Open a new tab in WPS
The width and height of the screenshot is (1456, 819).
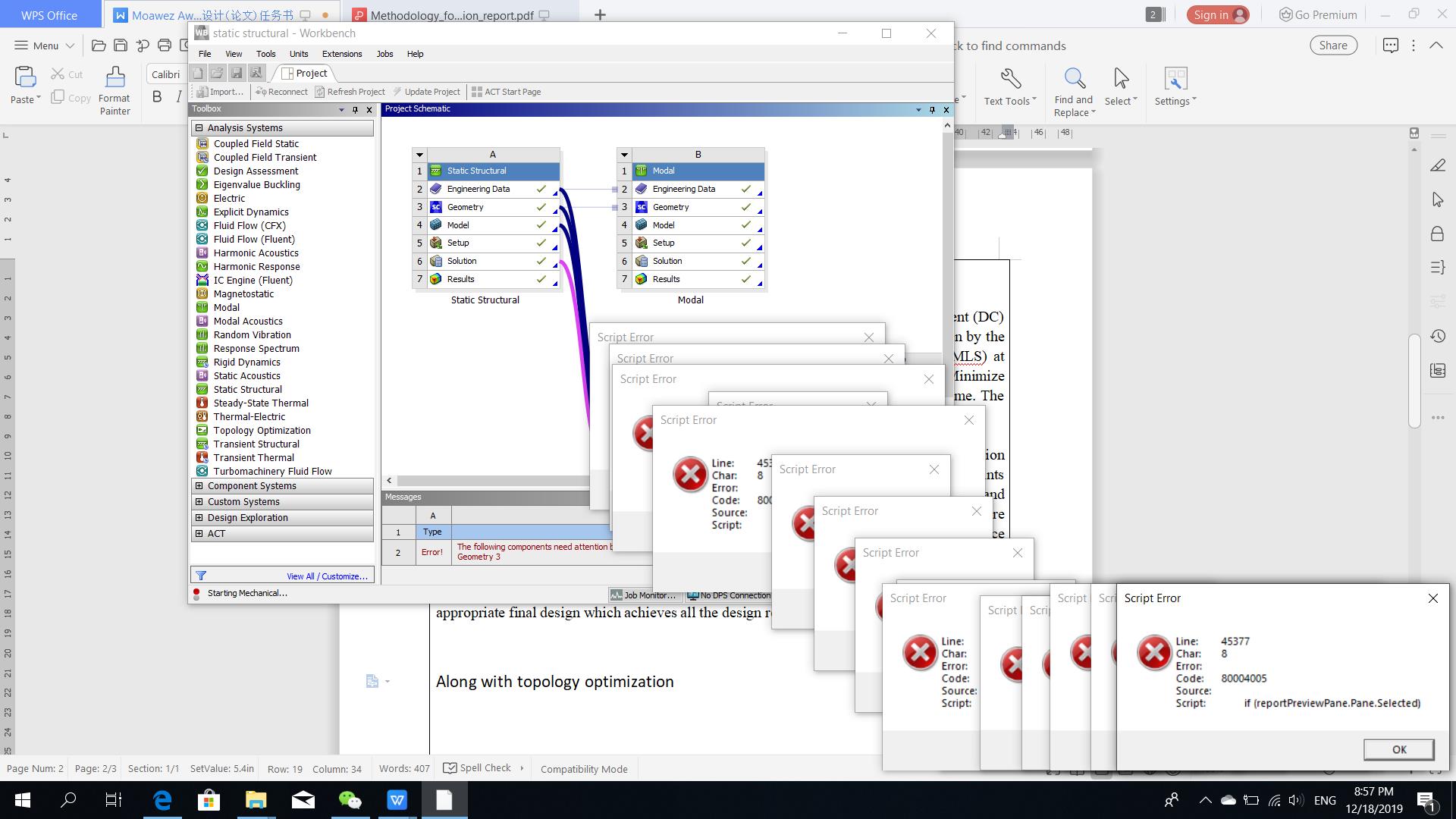(x=600, y=14)
